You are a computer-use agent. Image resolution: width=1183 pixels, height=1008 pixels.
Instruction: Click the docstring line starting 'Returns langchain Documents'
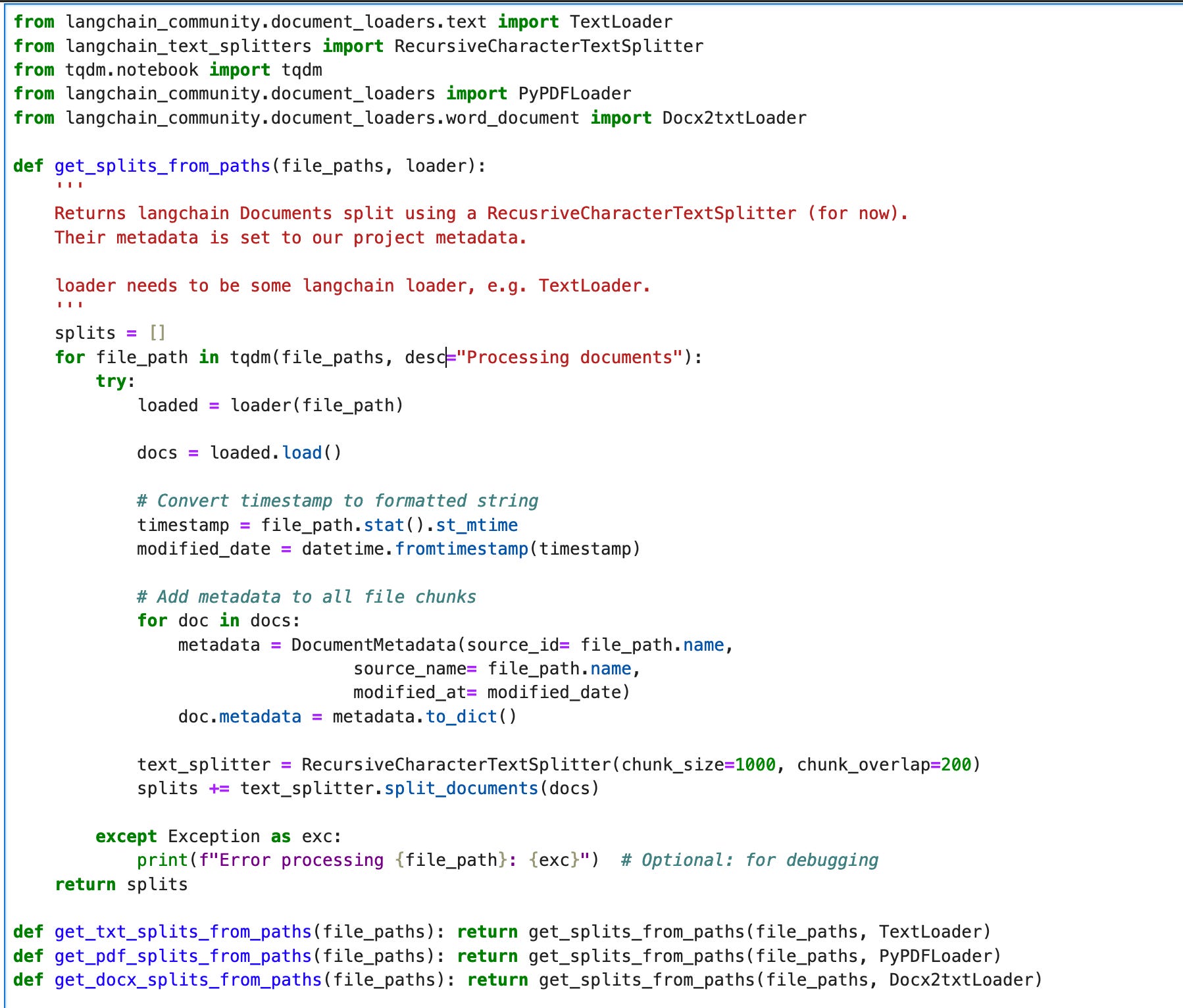coord(481,213)
